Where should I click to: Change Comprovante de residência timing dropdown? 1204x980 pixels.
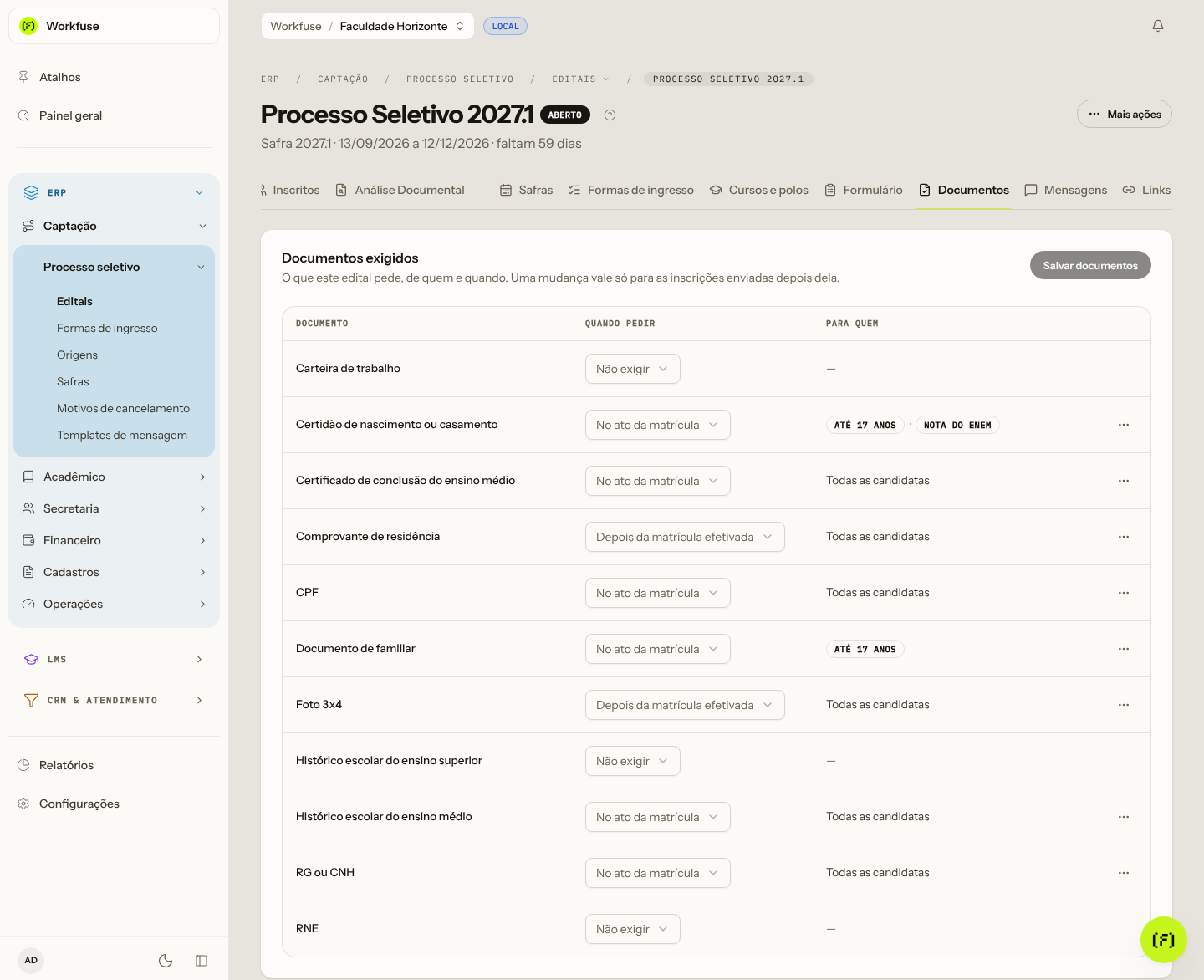pos(685,537)
